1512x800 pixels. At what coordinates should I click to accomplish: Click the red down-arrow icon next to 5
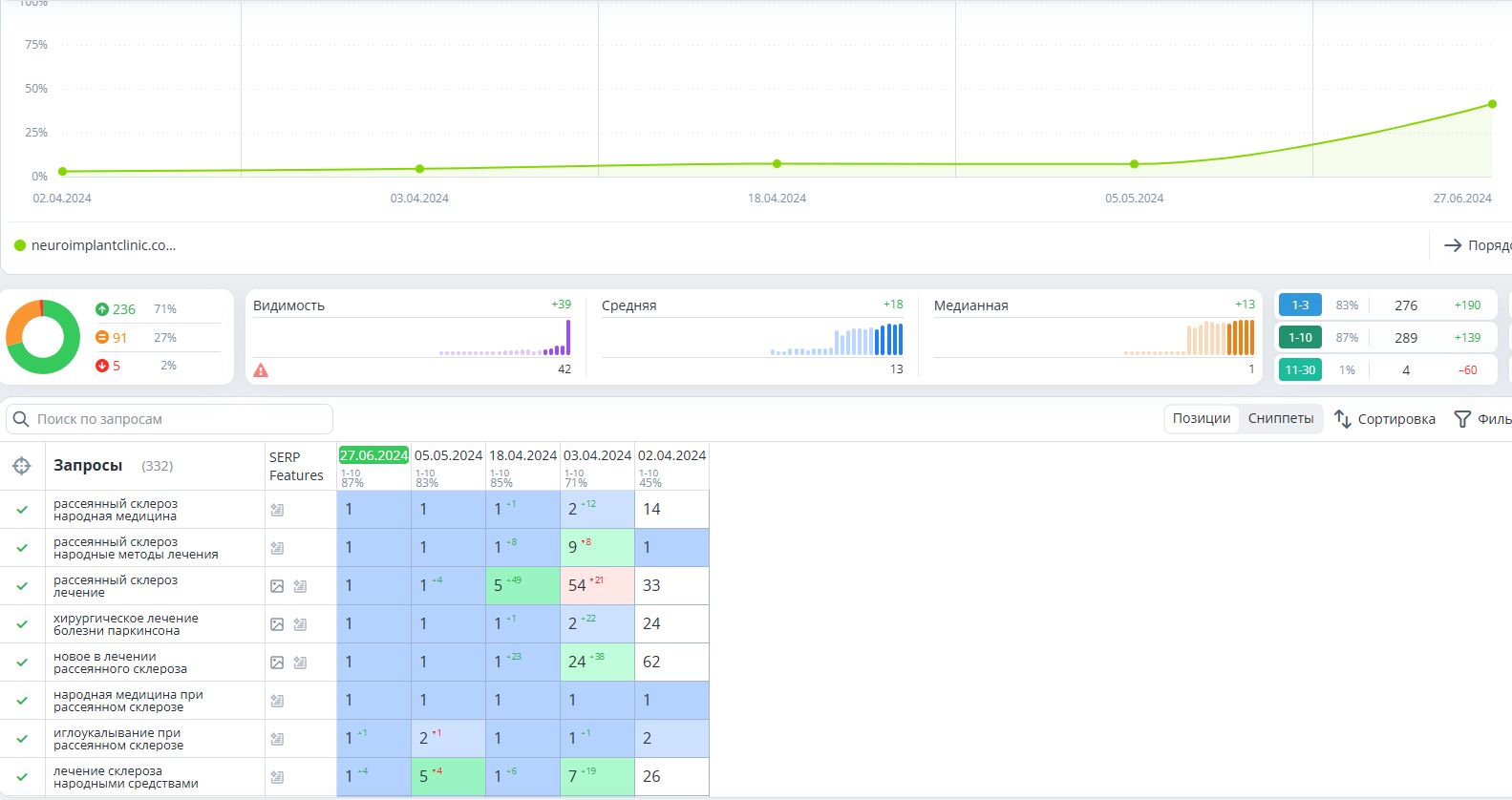[102, 366]
